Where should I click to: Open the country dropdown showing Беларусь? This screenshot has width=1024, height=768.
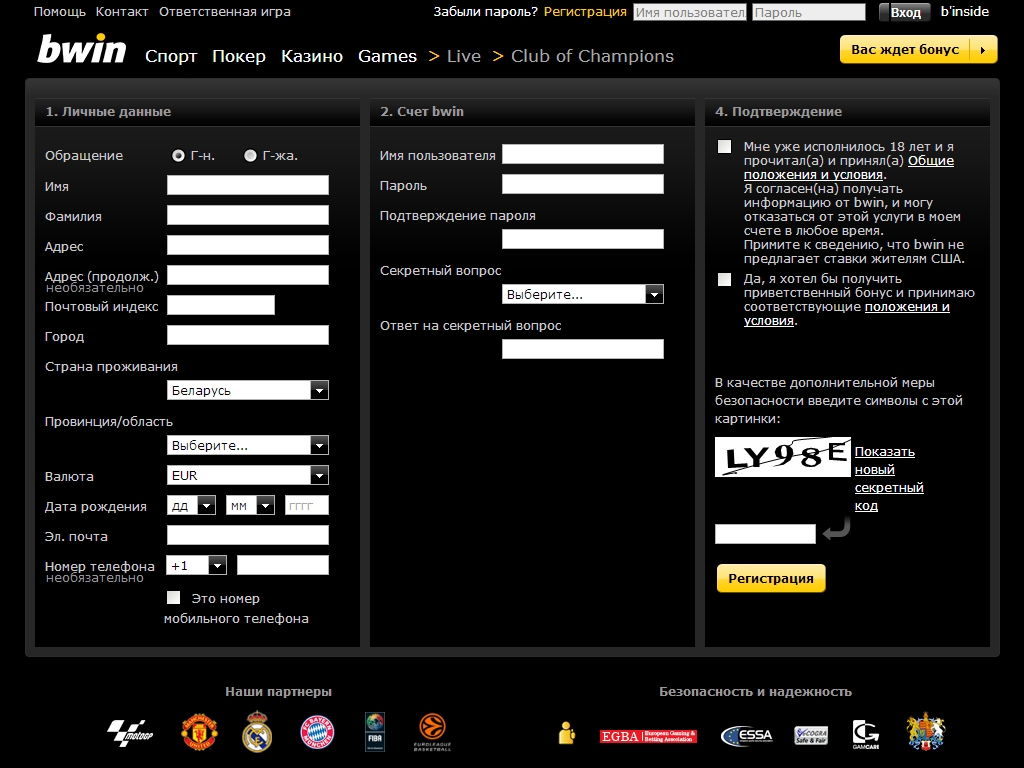click(247, 390)
